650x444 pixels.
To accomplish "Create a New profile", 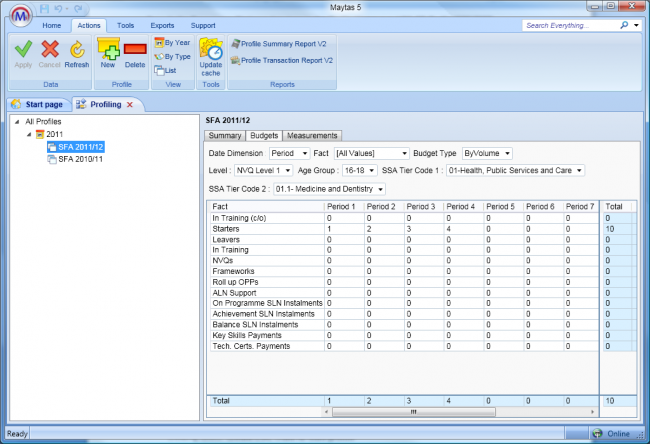I will pyautogui.click(x=108, y=50).
